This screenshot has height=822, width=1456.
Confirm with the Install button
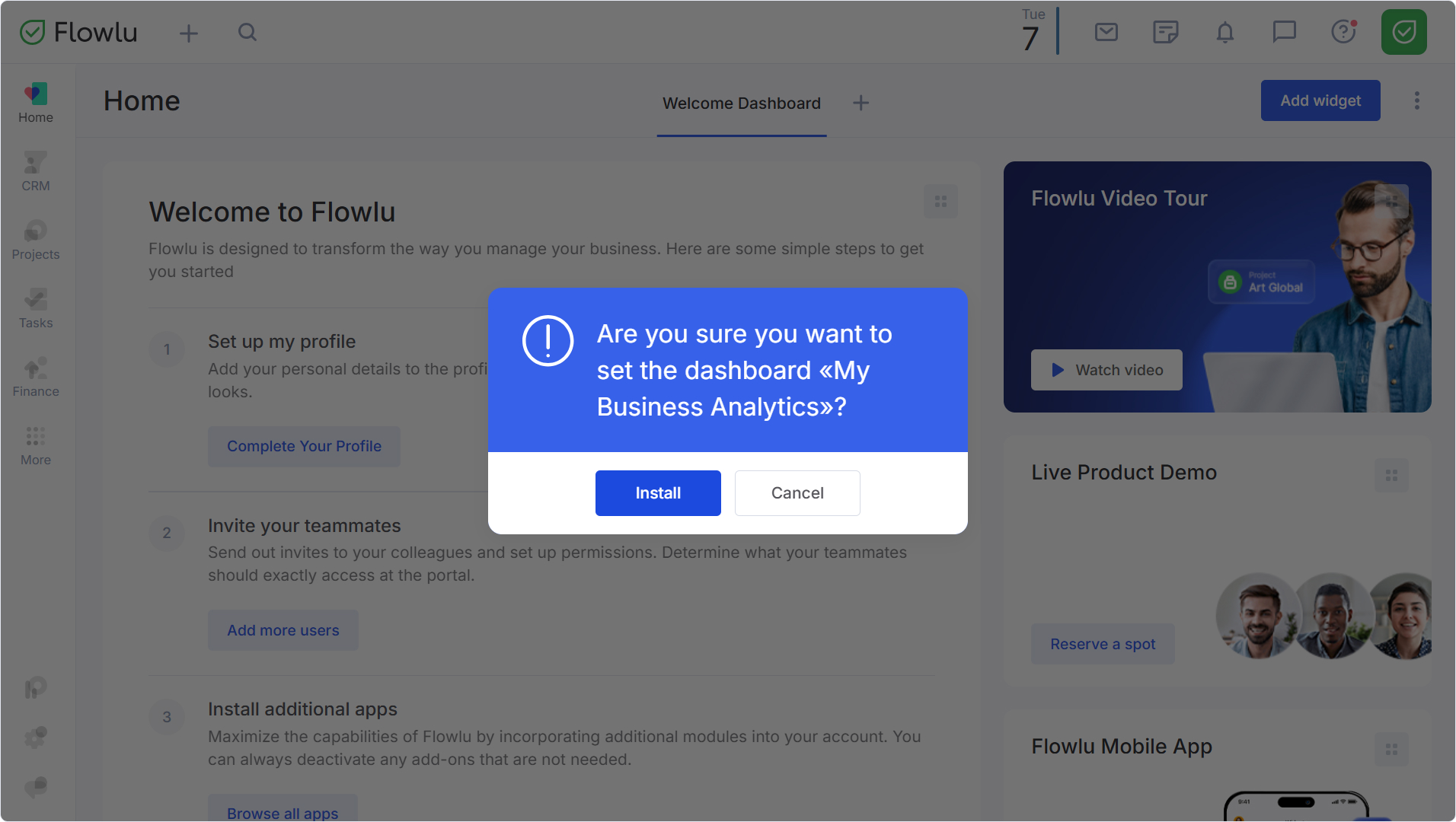[658, 493]
